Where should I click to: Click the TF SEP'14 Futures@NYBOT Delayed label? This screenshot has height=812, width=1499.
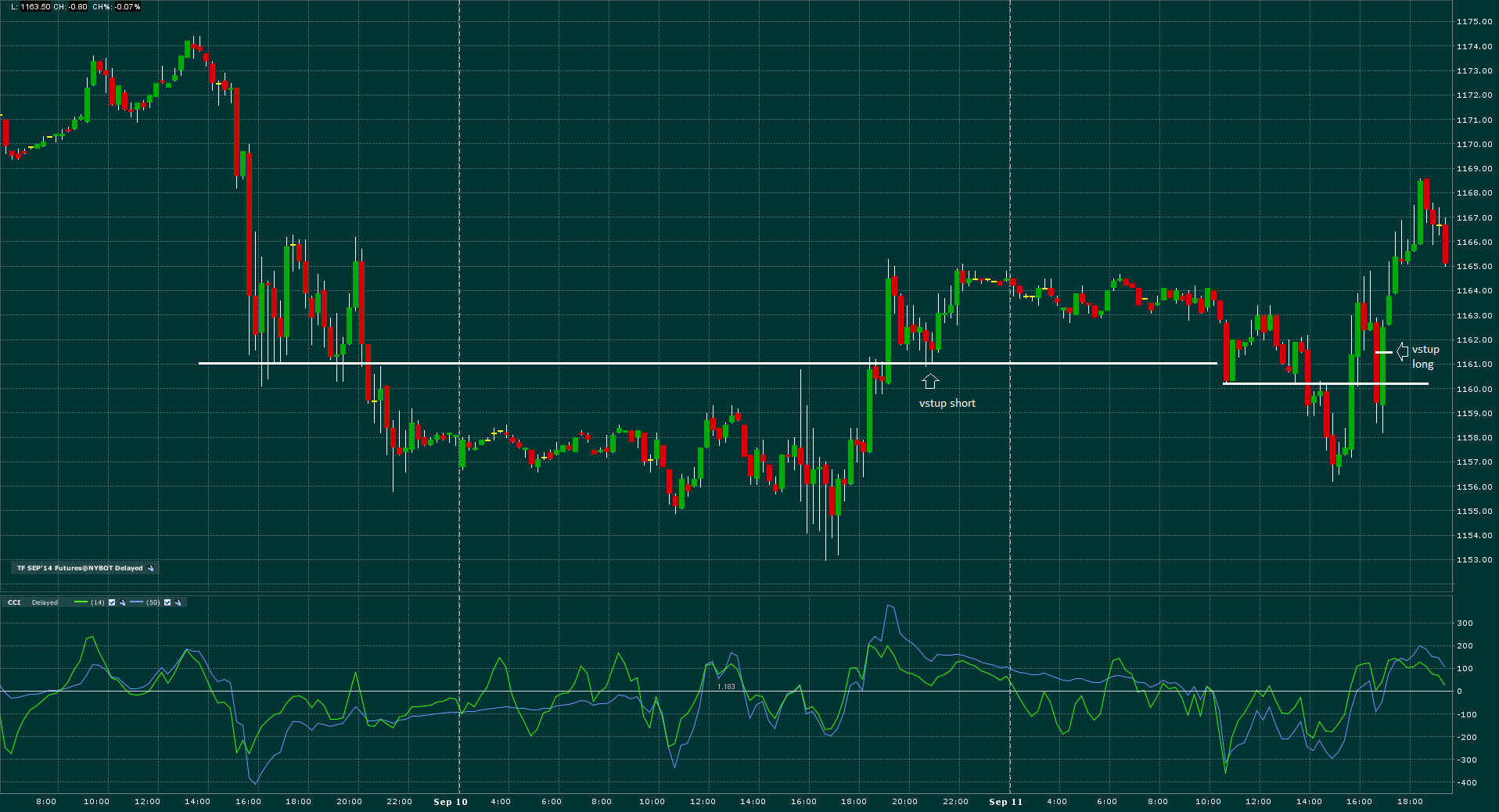[x=80, y=569]
